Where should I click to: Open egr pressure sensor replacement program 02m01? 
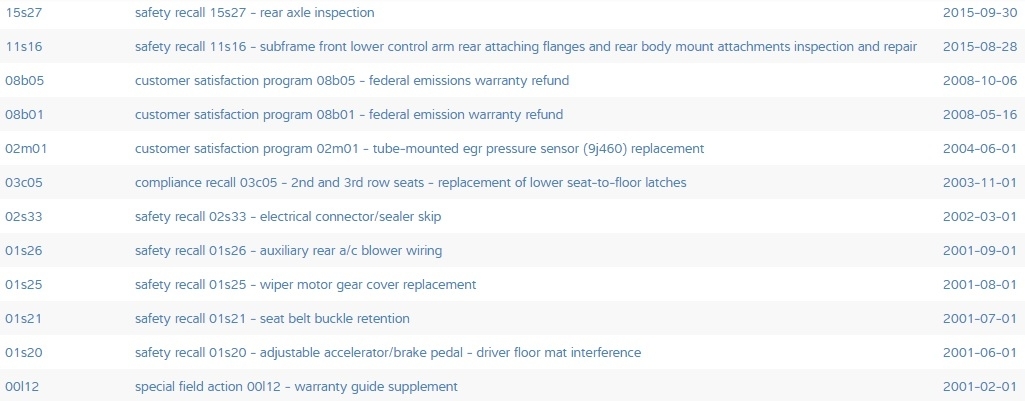pyautogui.click(x=419, y=149)
